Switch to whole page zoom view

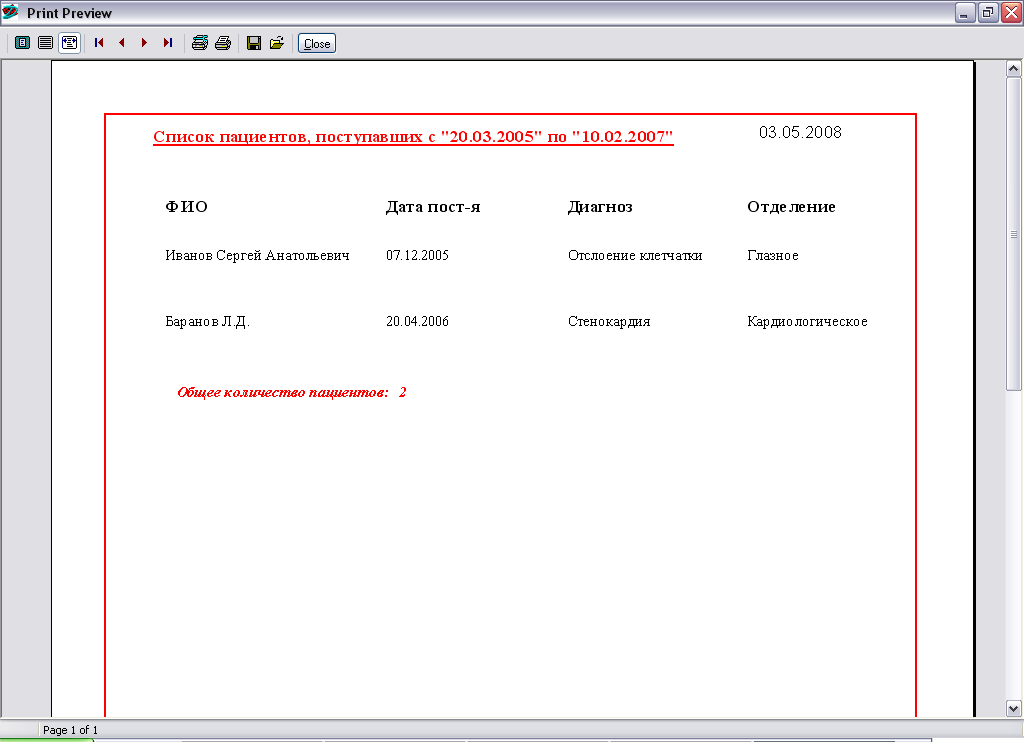[x=22, y=43]
